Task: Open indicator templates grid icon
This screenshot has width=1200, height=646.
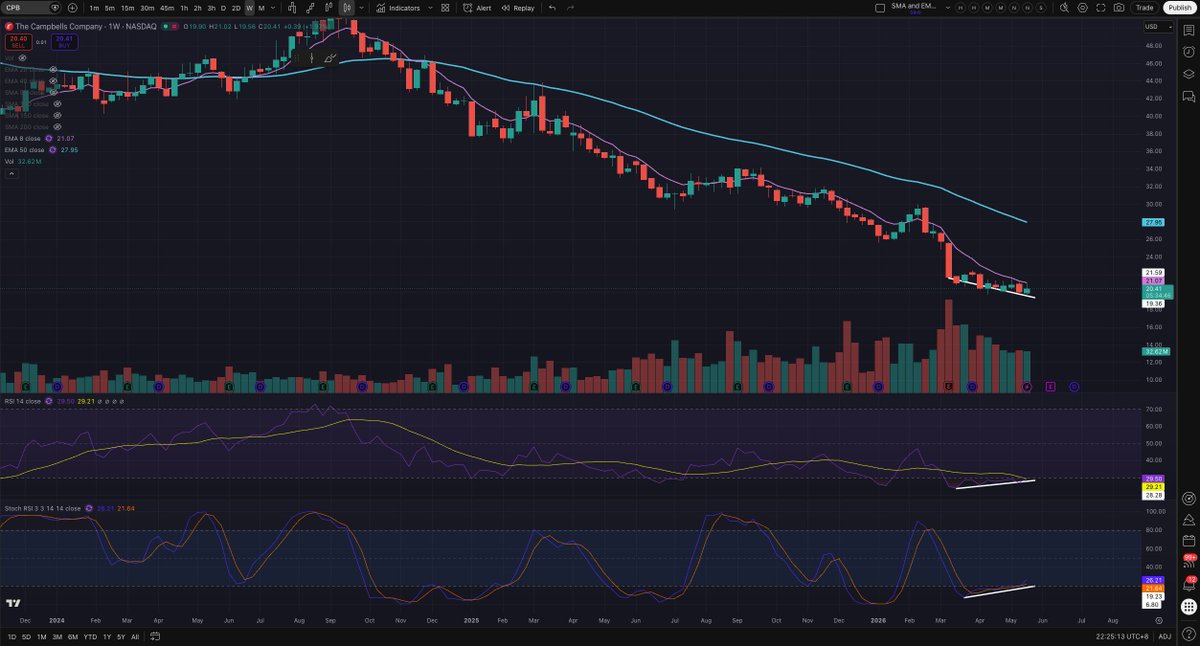Action: pos(447,7)
